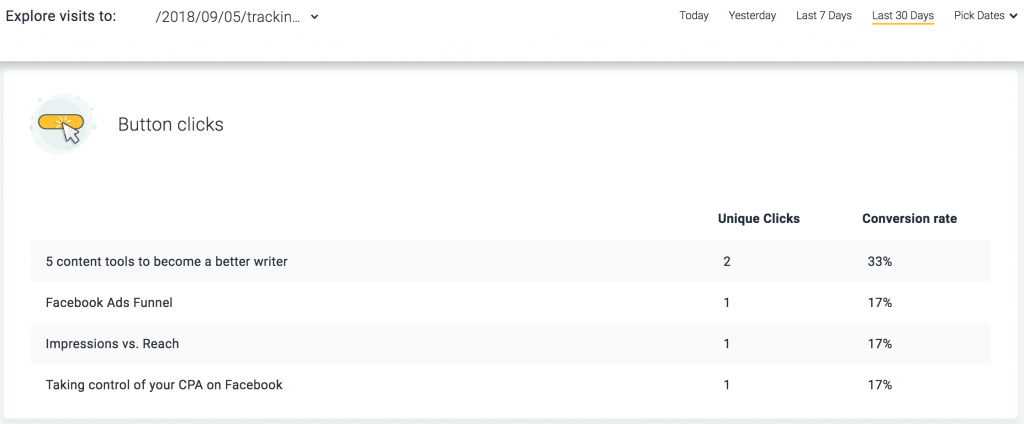Open the Facebook Ads Funnel row

(510, 302)
